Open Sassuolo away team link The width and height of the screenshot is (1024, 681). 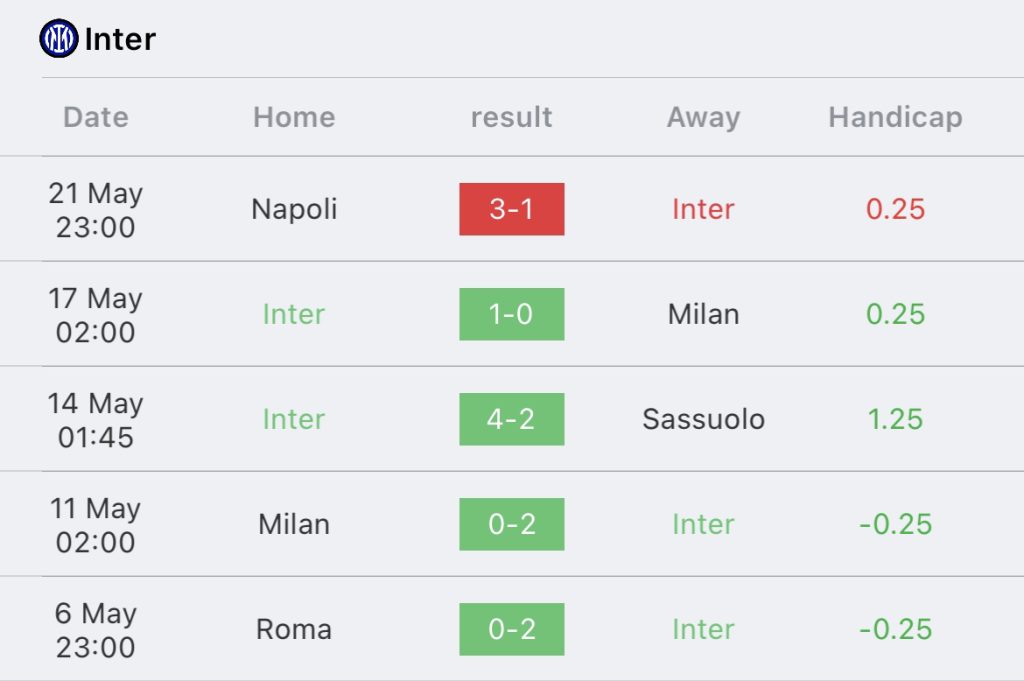(703, 419)
